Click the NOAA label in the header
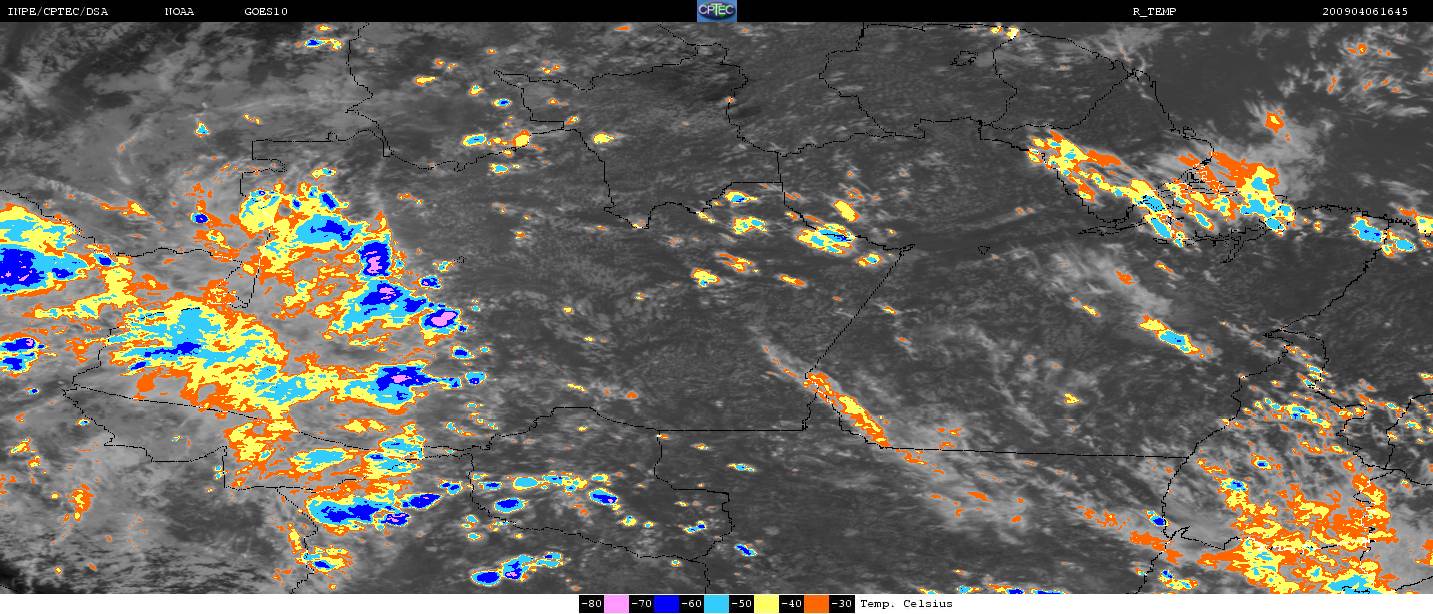 pos(180,11)
